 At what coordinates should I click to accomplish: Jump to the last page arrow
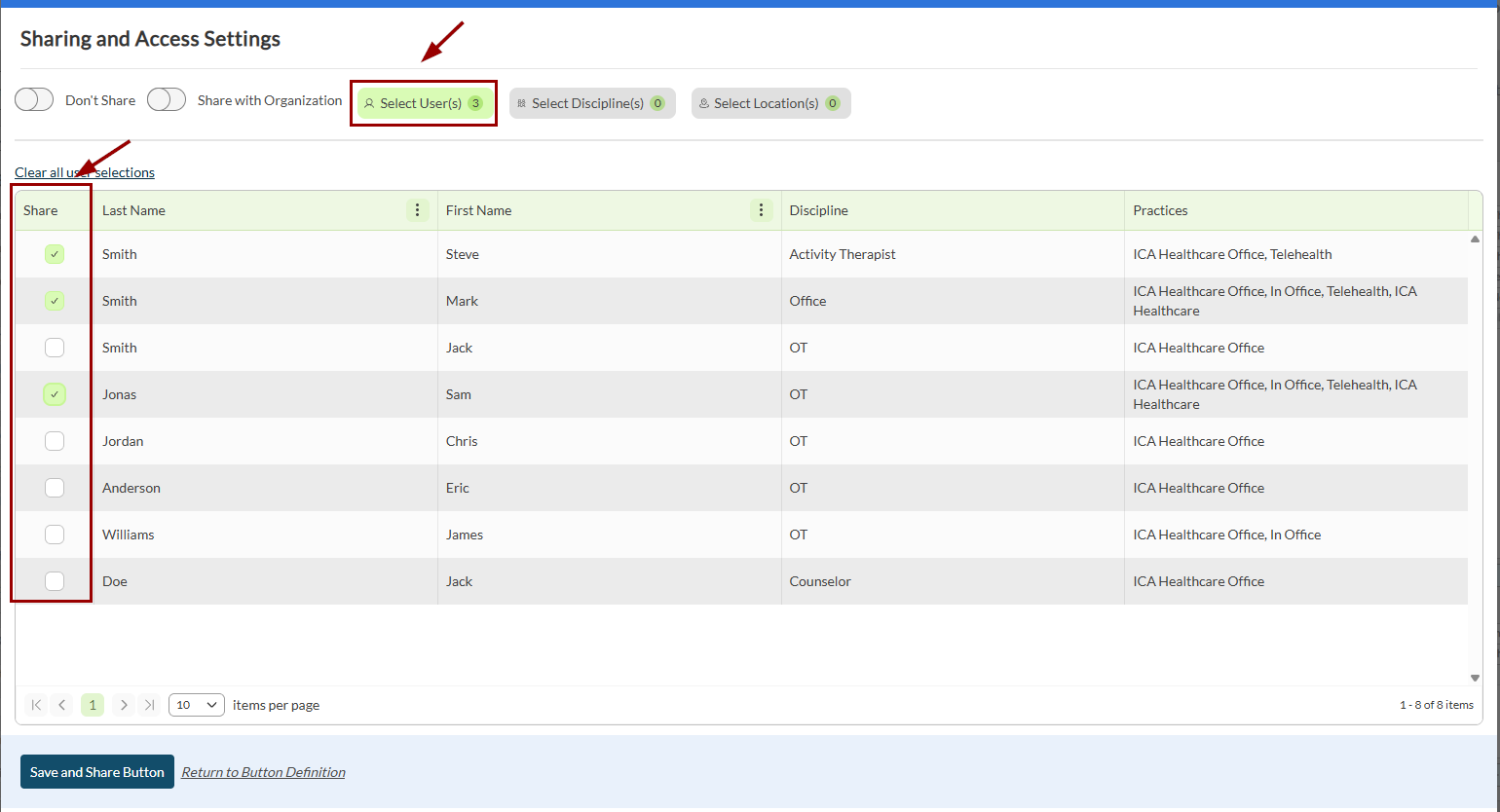point(149,705)
